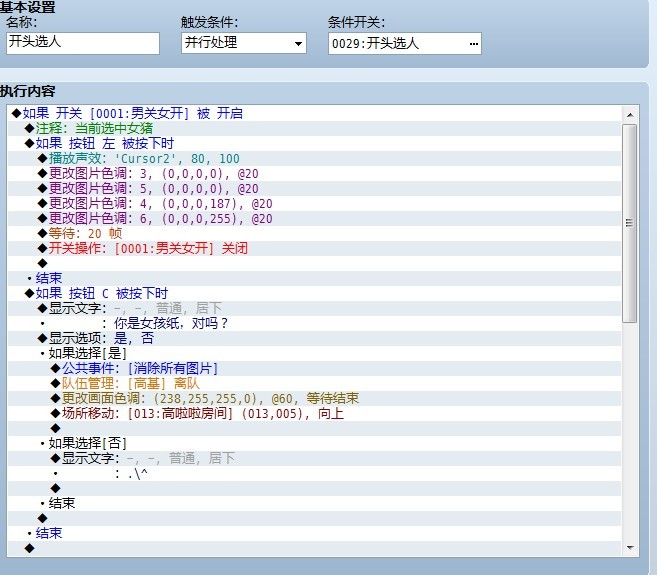The image size is (657, 575).
Task: Select the comment line 注释: 当前选中女猪
Action: coord(314,128)
